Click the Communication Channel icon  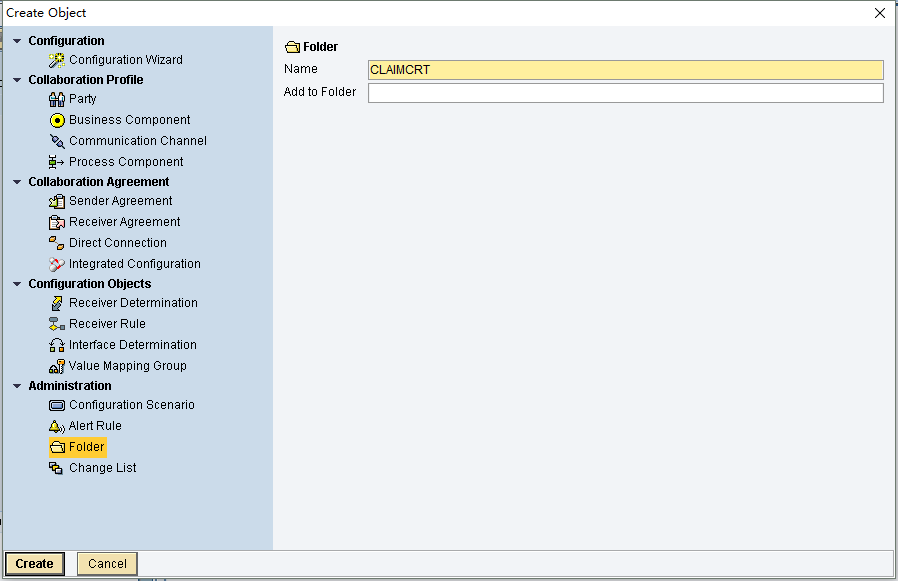tap(57, 141)
